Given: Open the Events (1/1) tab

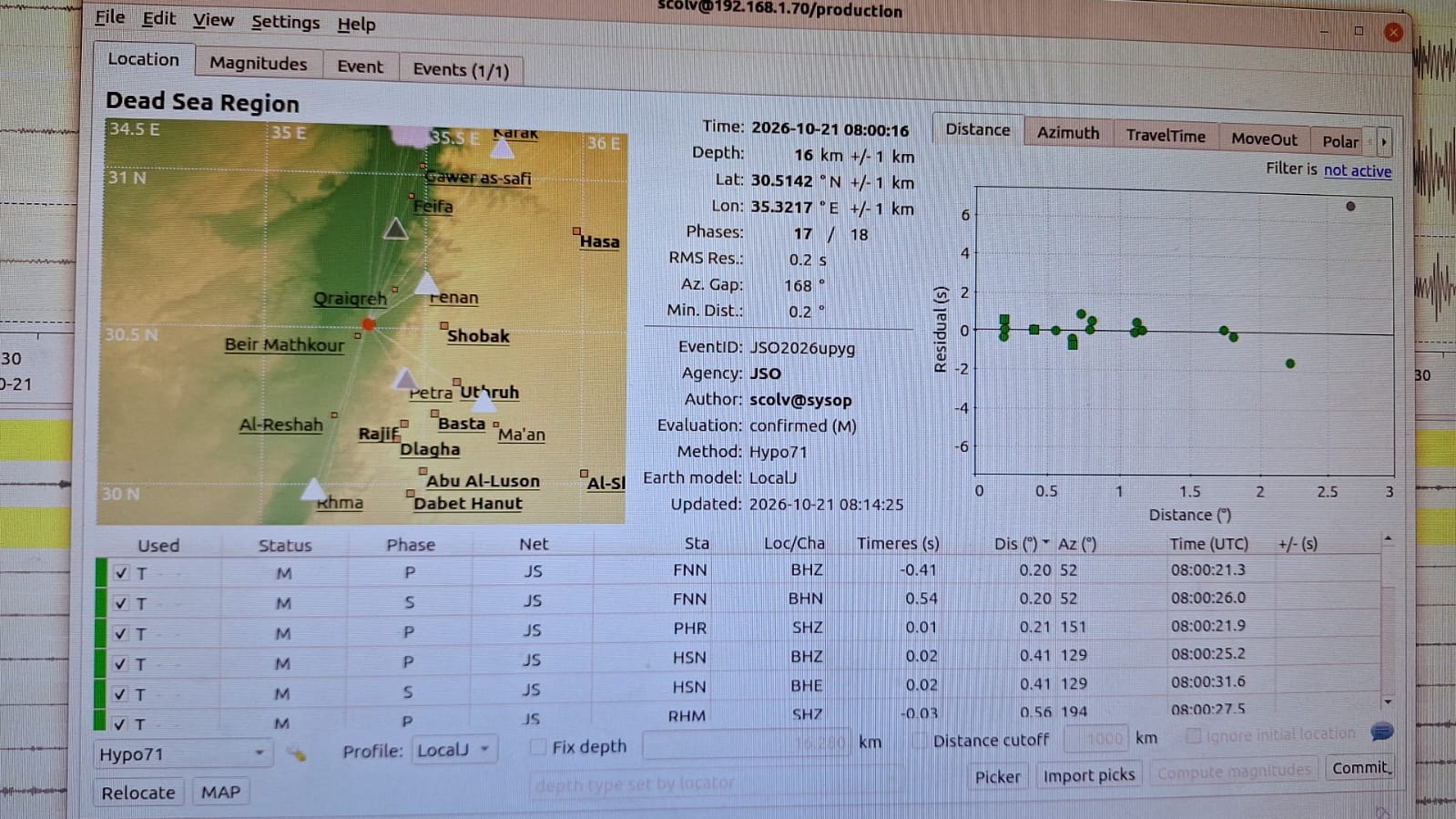Looking at the screenshot, I should 461,69.
